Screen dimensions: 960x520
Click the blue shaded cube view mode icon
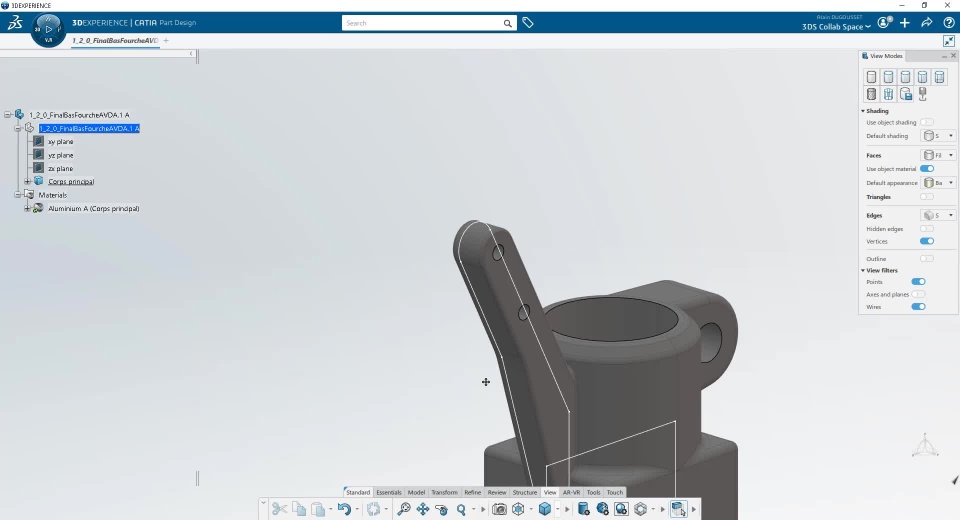click(545, 509)
